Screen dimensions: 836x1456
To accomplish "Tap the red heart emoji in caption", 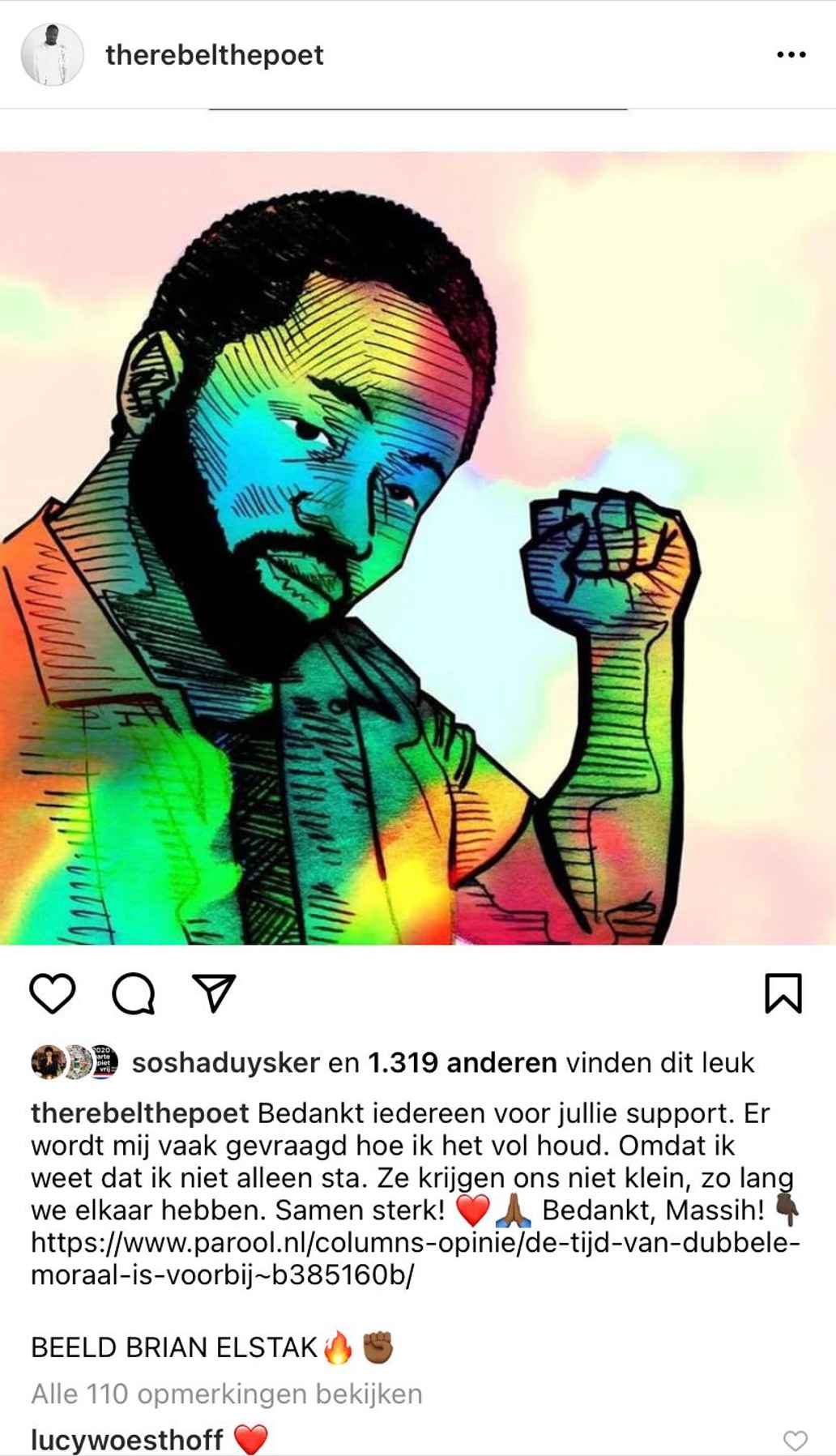I will point(472,1210).
